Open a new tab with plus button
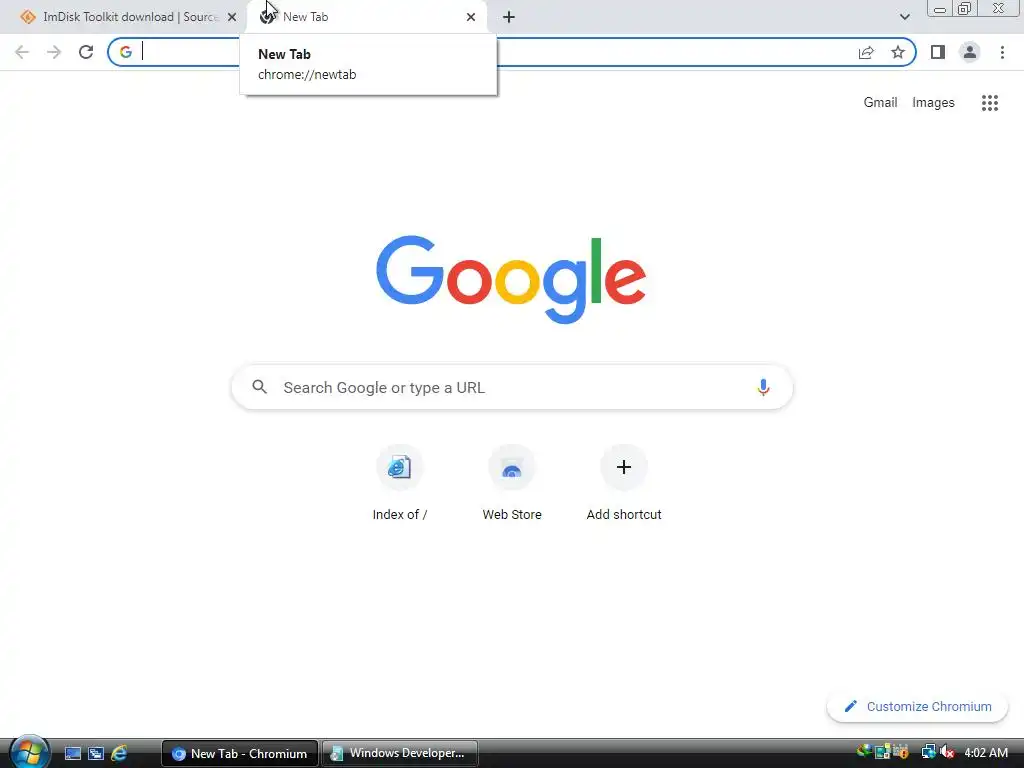Viewport: 1024px width, 768px height. tap(509, 17)
